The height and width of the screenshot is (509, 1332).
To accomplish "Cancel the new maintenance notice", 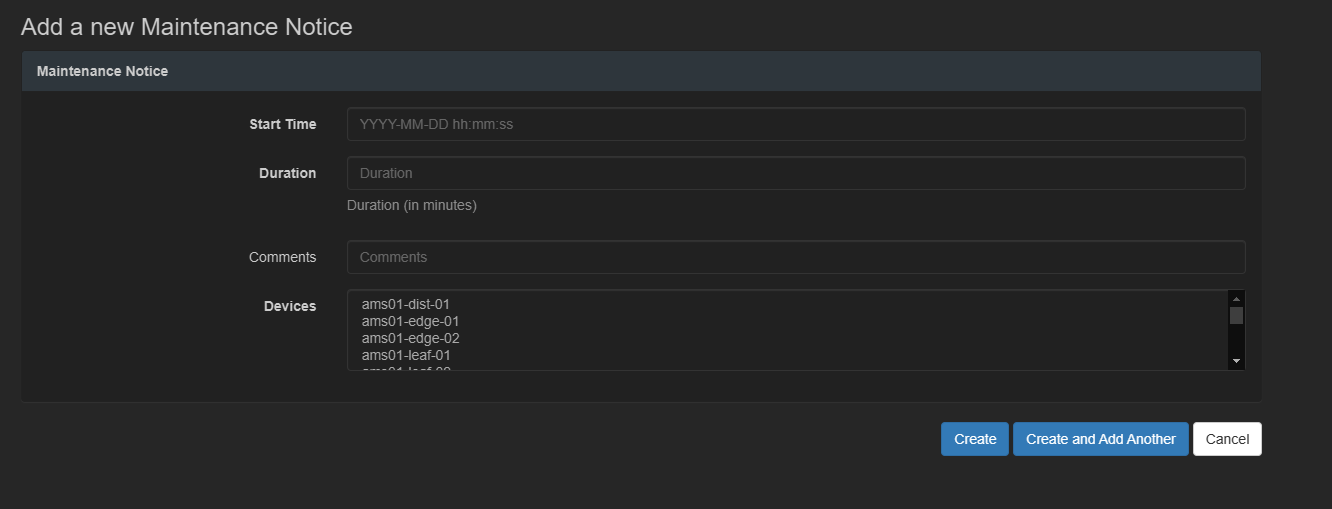I will (x=1227, y=439).
